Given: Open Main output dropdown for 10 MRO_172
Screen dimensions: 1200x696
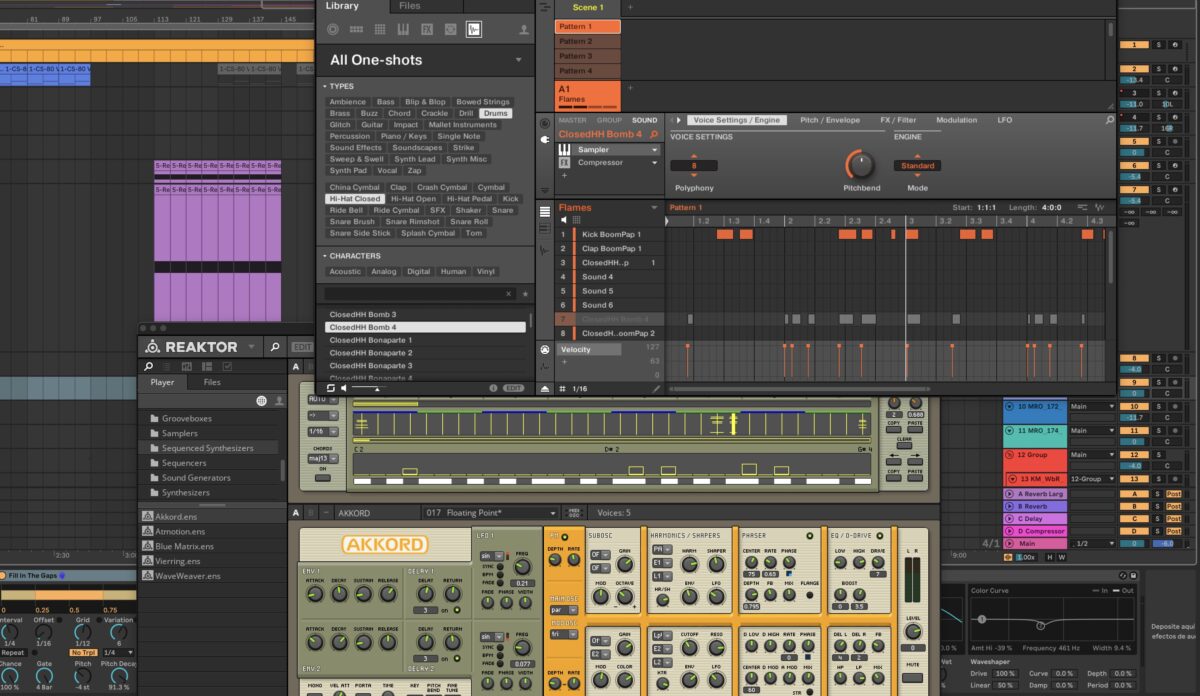Looking at the screenshot, I should tap(1091, 407).
